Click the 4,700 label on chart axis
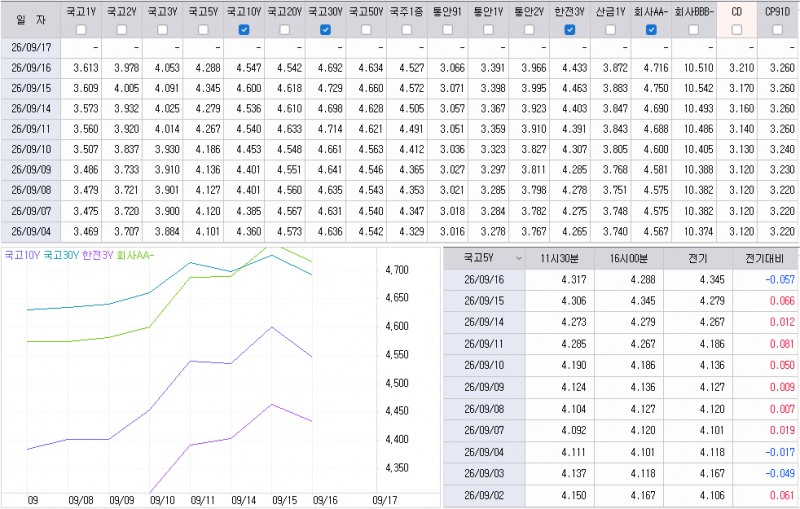 coord(396,270)
